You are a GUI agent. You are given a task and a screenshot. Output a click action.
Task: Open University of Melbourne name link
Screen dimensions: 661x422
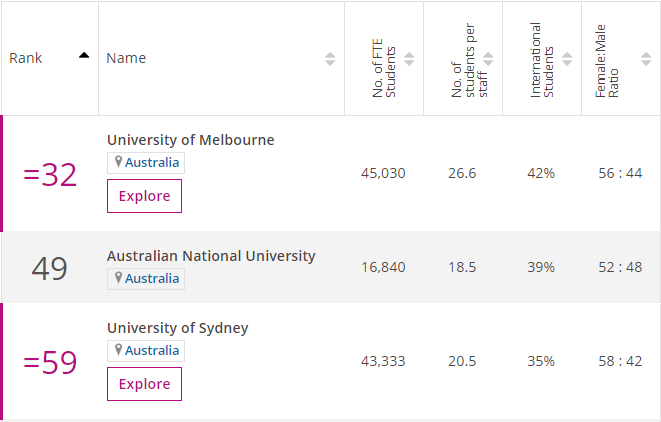pos(190,140)
